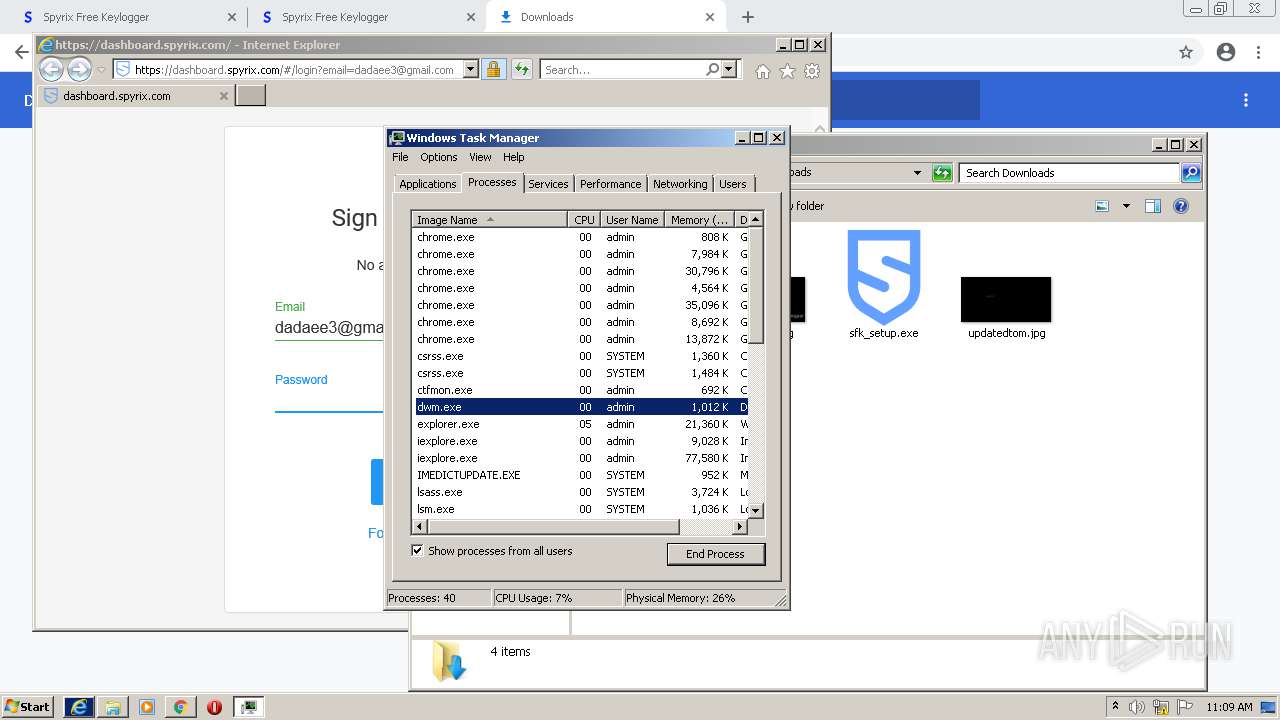
Task: Click the taskbar clock
Action: (1229, 707)
